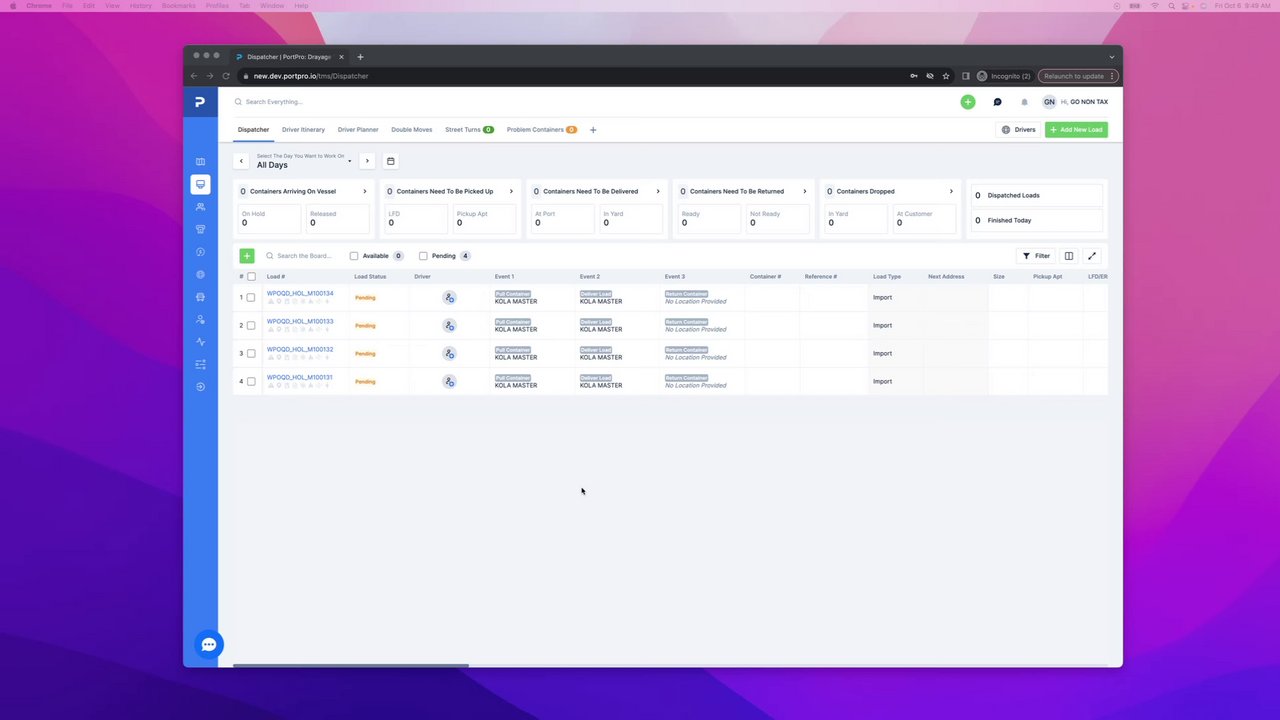Open the notifications bell

(1024, 102)
